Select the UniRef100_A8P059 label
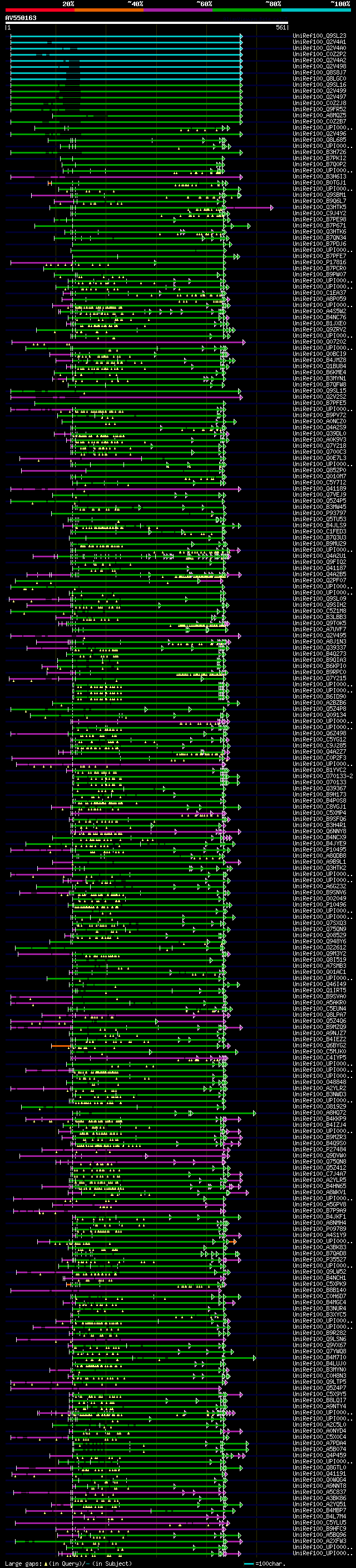The height and width of the screenshot is (1568, 356). coord(319,299)
